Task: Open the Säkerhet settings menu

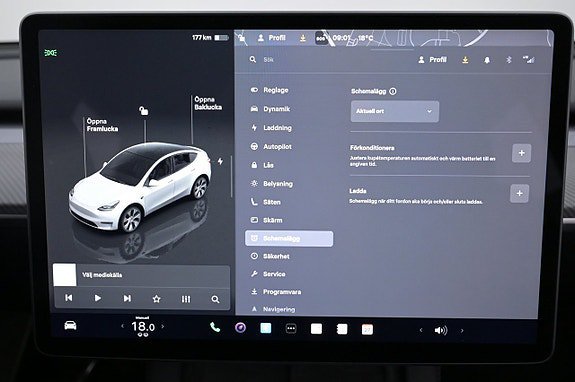Action: pos(270,256)
